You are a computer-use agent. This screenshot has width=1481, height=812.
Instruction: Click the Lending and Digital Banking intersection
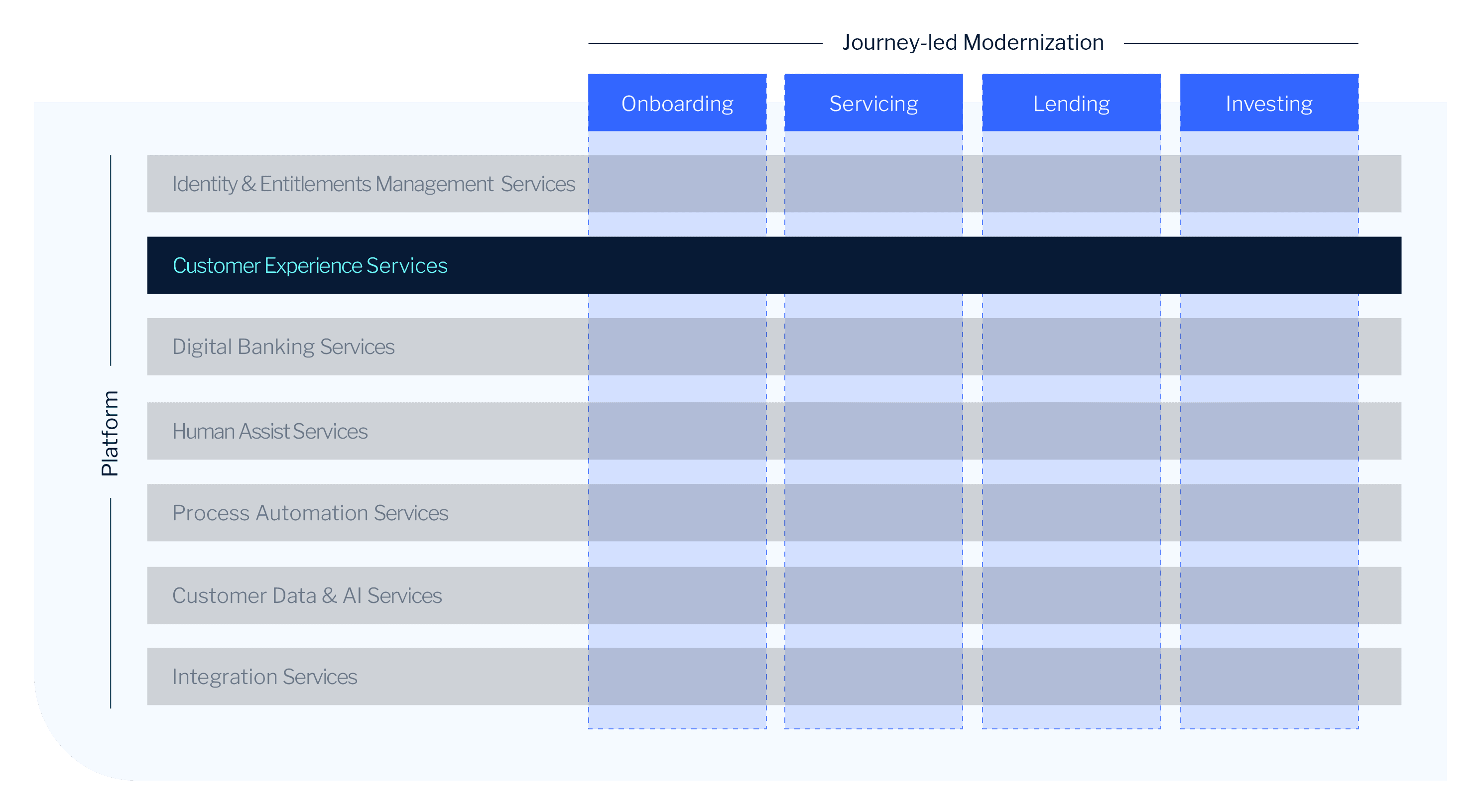pos(1071,346)
